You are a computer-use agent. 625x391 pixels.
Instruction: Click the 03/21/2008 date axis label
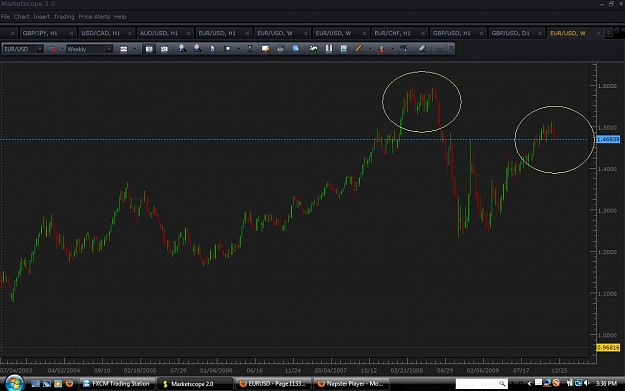pyautogui.click(x=407, y=370)
